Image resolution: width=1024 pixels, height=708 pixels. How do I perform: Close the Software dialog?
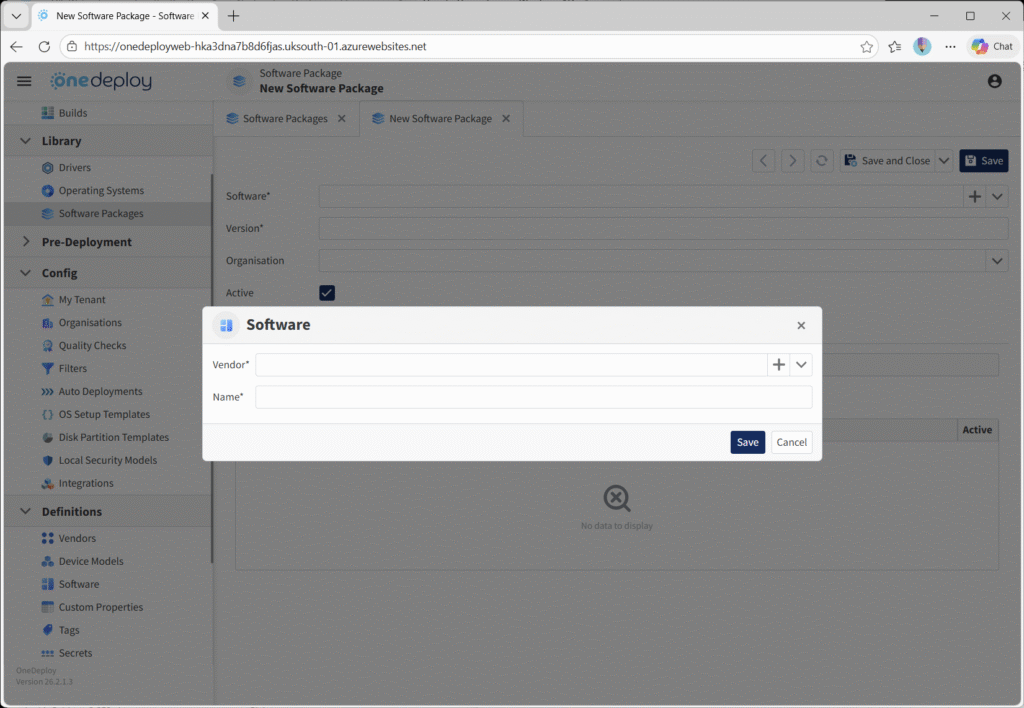tap(801, 325)
